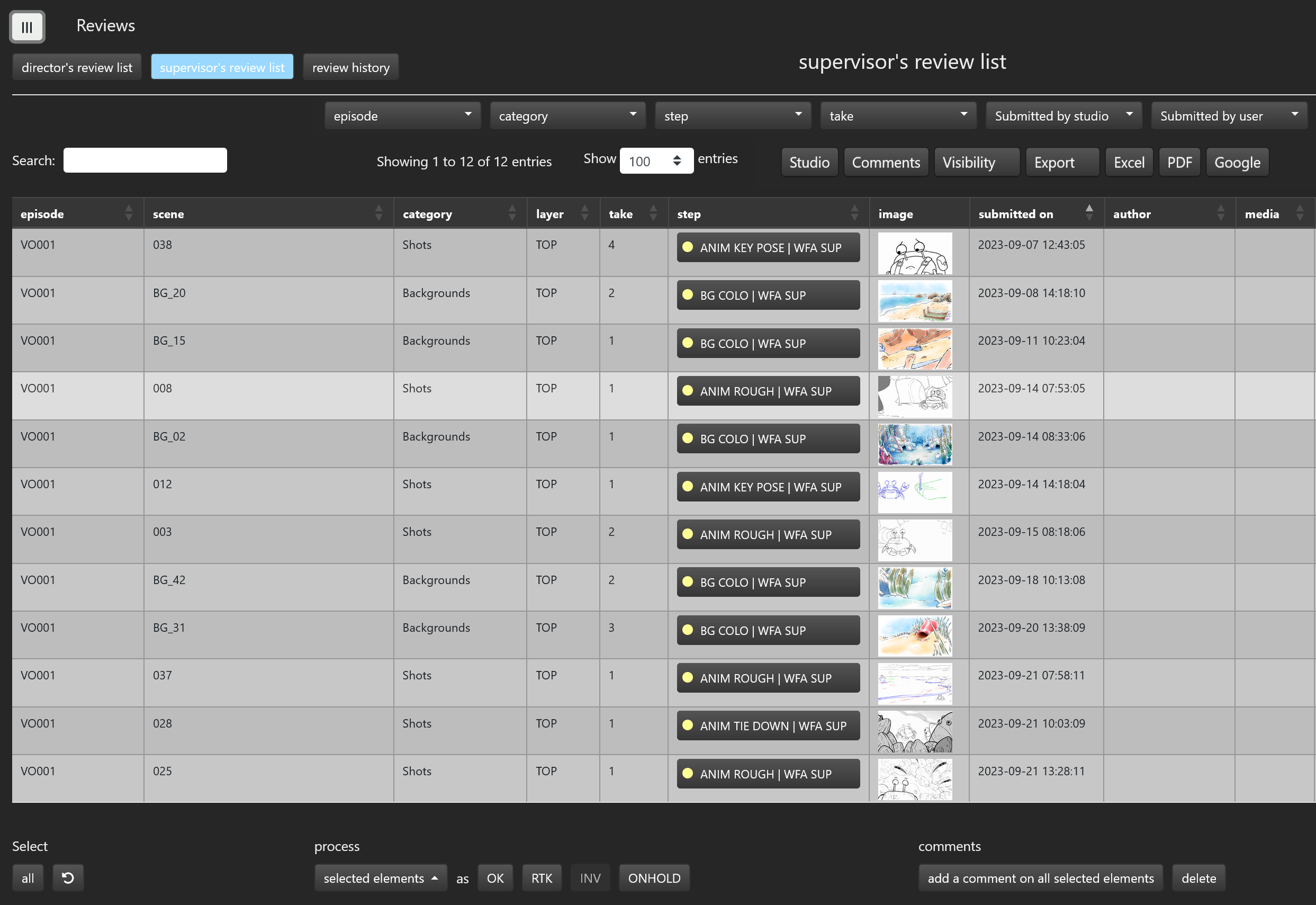The height and width of the screenshot is (905, 1316).
Task: Click the ANIM TIE DOWN step for scene 028
Action: pyautogui.click(x=768, y=725)
